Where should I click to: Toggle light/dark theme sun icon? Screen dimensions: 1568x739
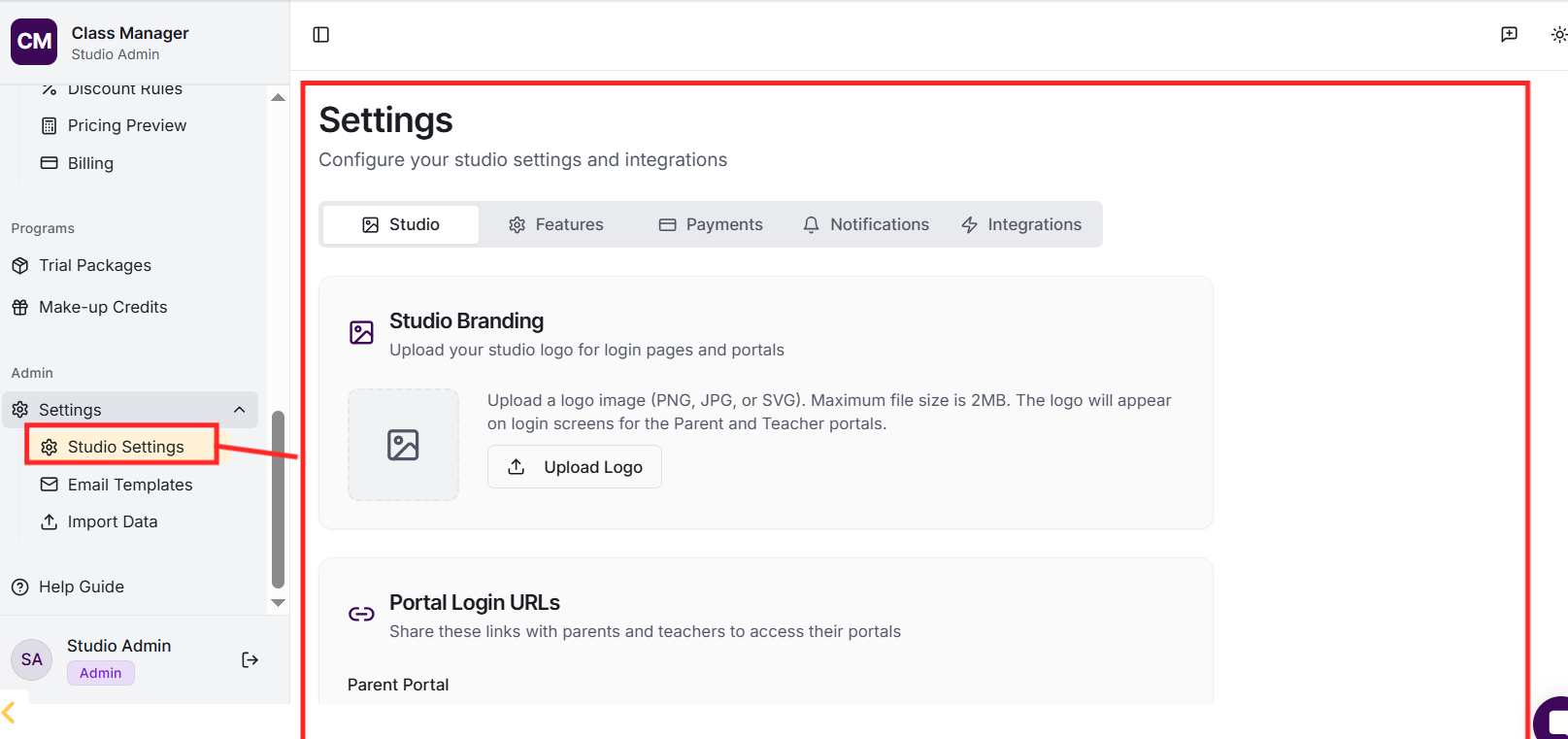(x=1558, y=35)
